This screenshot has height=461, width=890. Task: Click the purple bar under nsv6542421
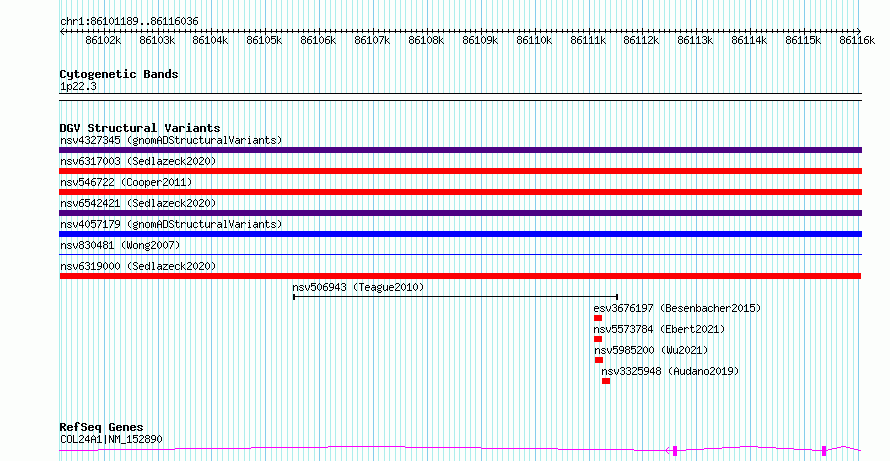tap(460, 213)
